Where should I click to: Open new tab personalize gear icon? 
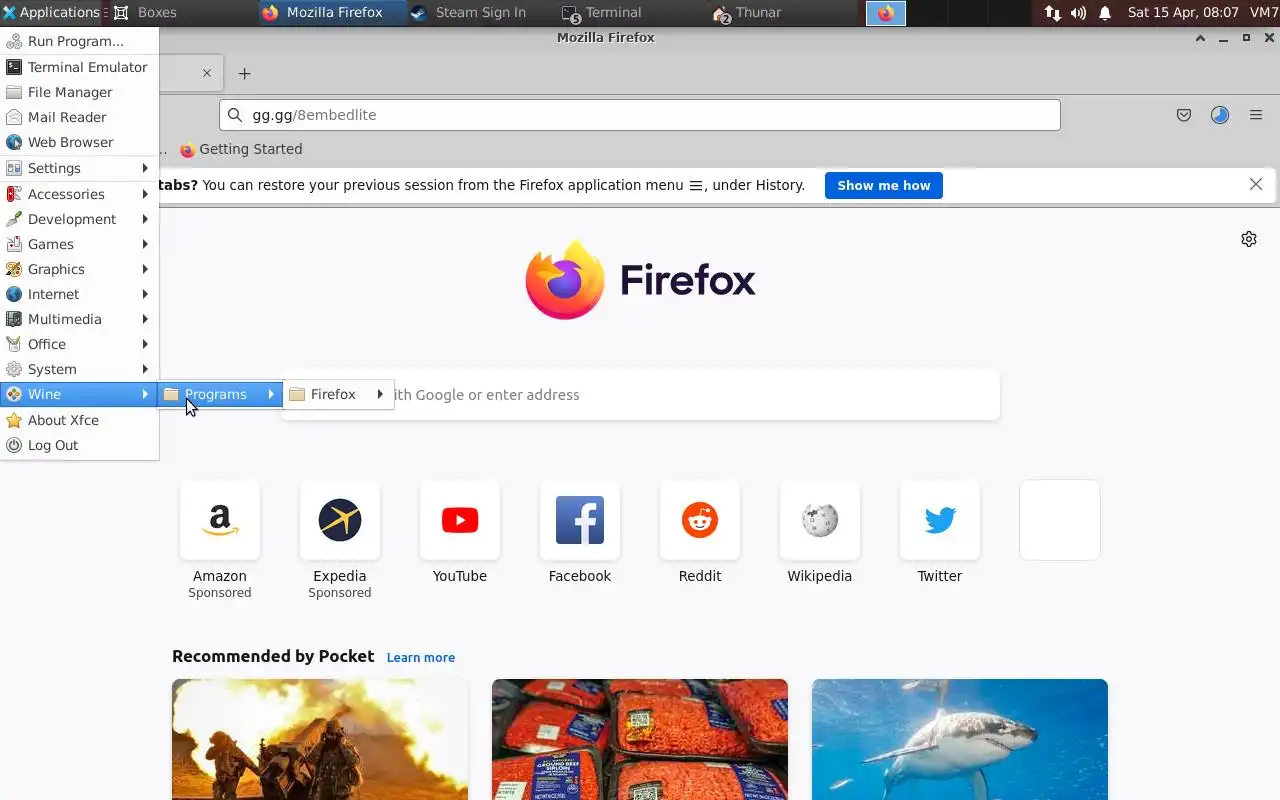pos(1249,239)
